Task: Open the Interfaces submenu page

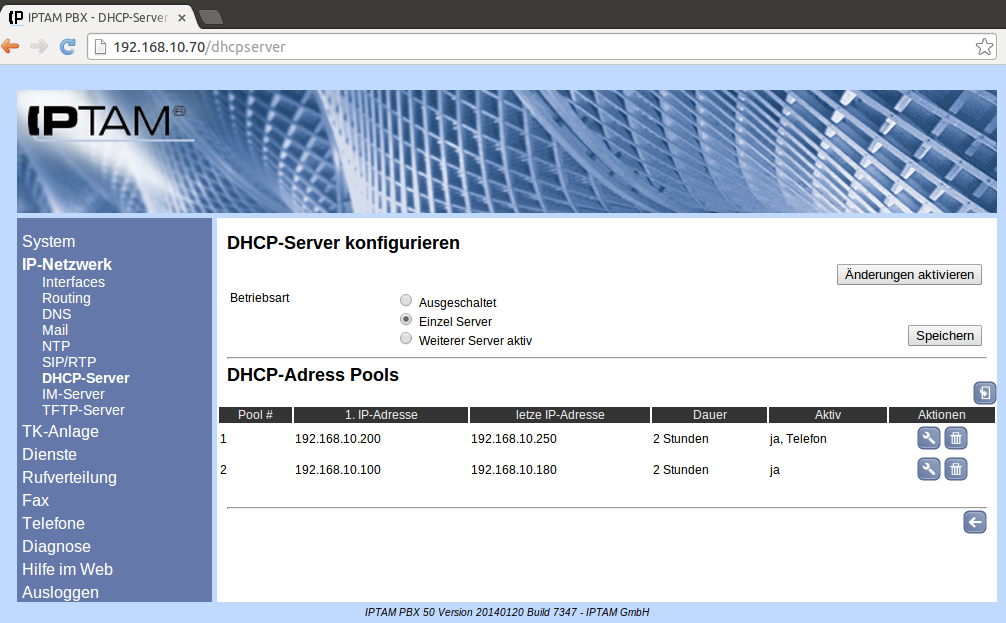Action: [x=73, y=282]
